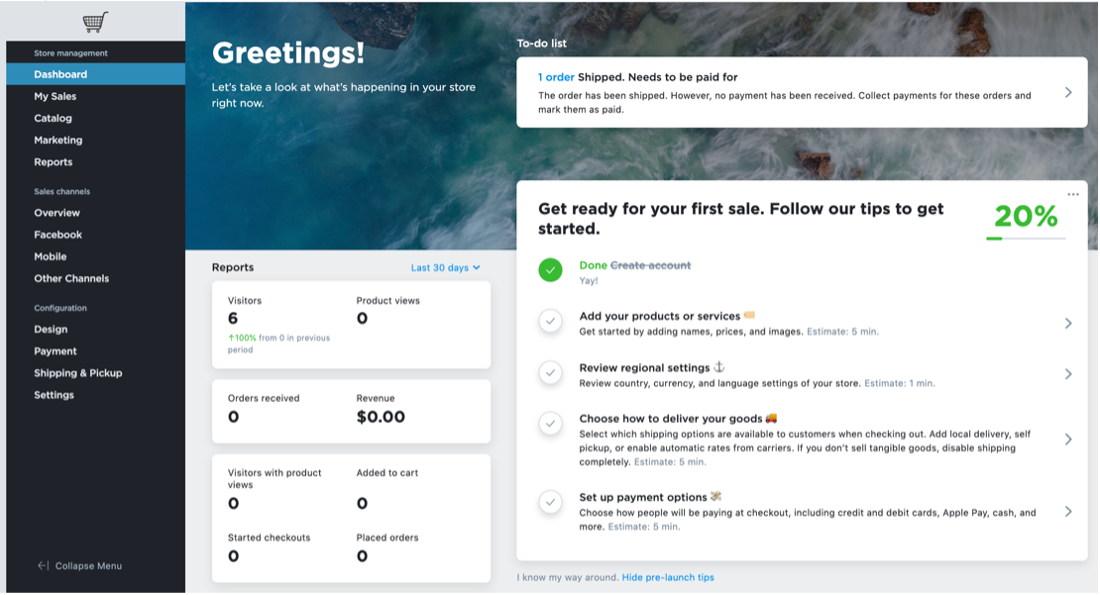Check the Review regional settings circle
The image size is (1100, 595).
pos(550,373)
